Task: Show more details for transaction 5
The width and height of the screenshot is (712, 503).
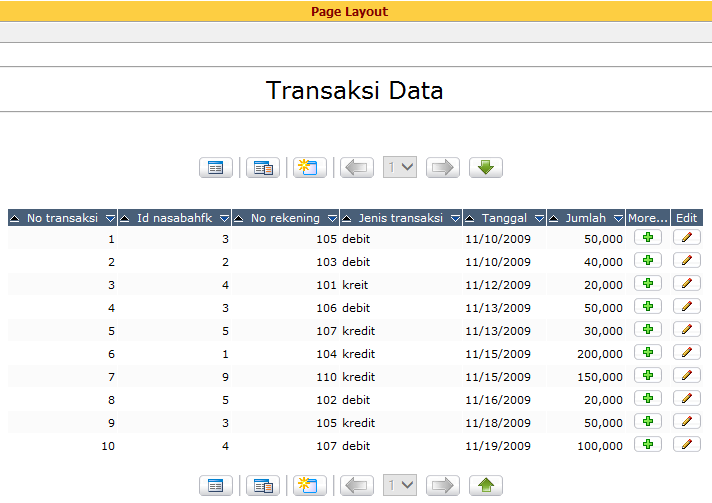Action: (648, 330)
